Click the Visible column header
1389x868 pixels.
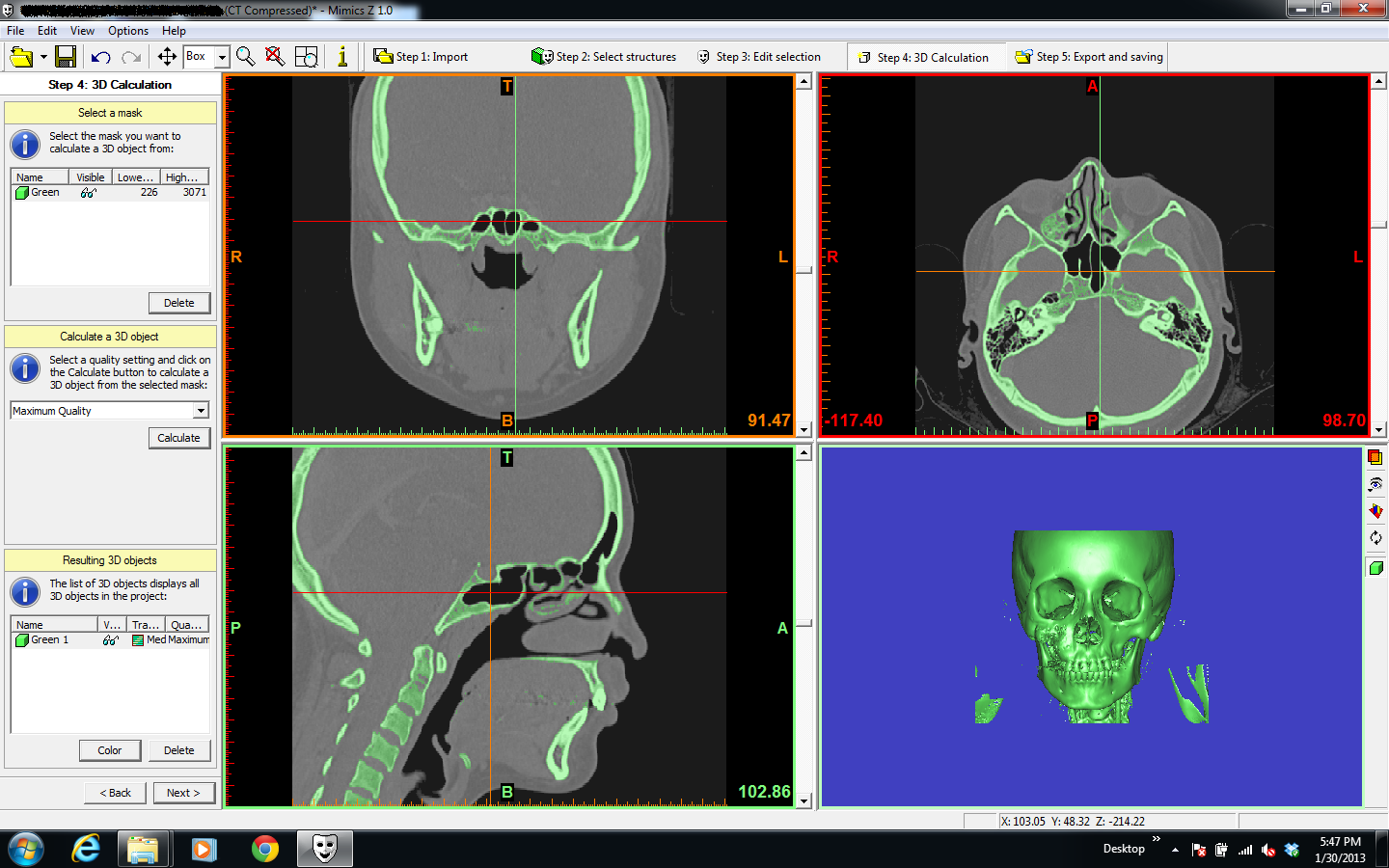[x=91, y=177]
